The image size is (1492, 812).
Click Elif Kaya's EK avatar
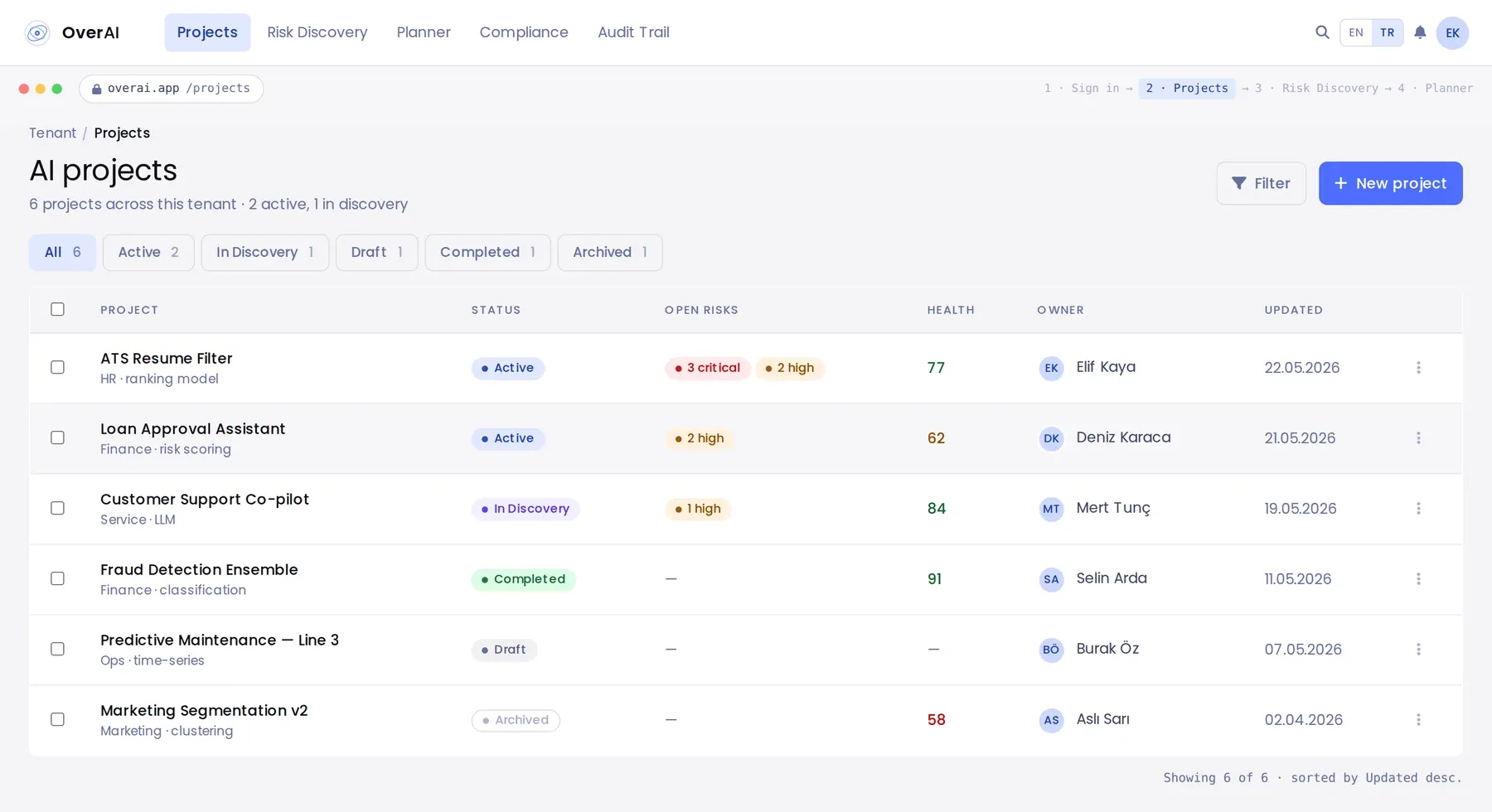point(1051,368)
